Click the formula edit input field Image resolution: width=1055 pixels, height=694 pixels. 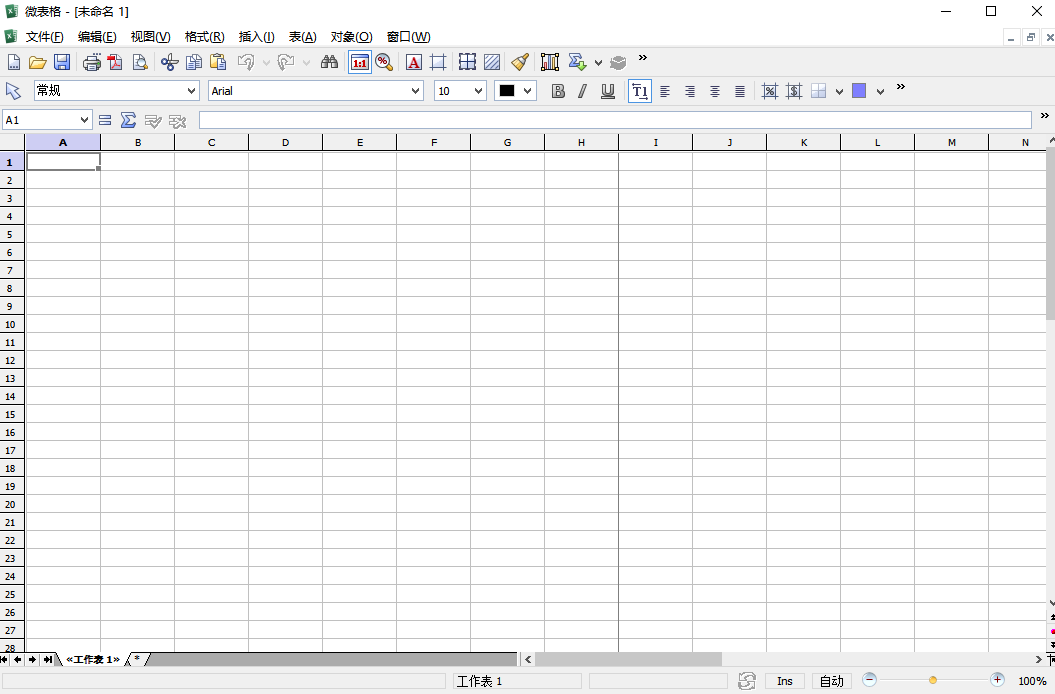614,120
